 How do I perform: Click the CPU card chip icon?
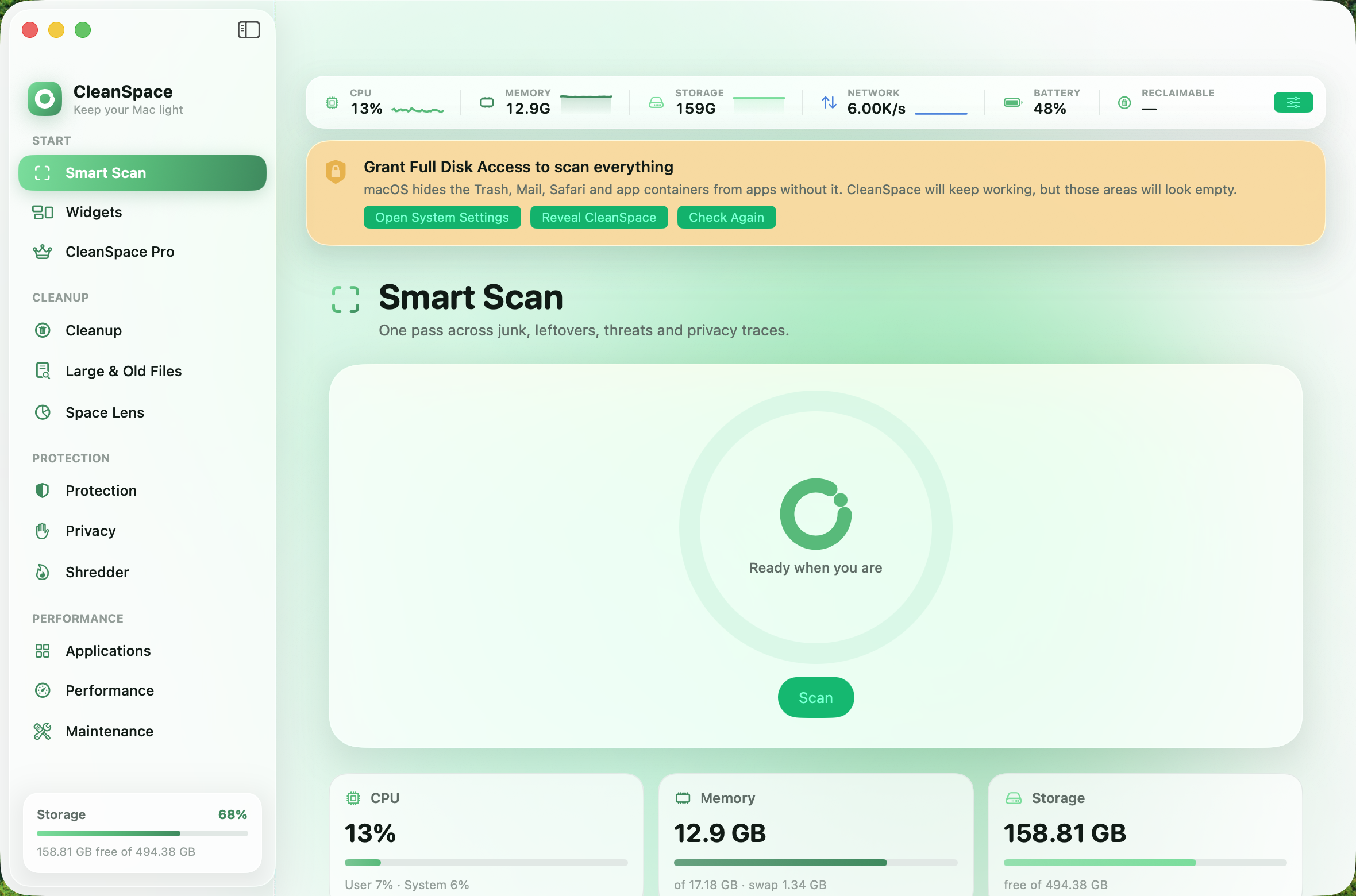point(353,798)
